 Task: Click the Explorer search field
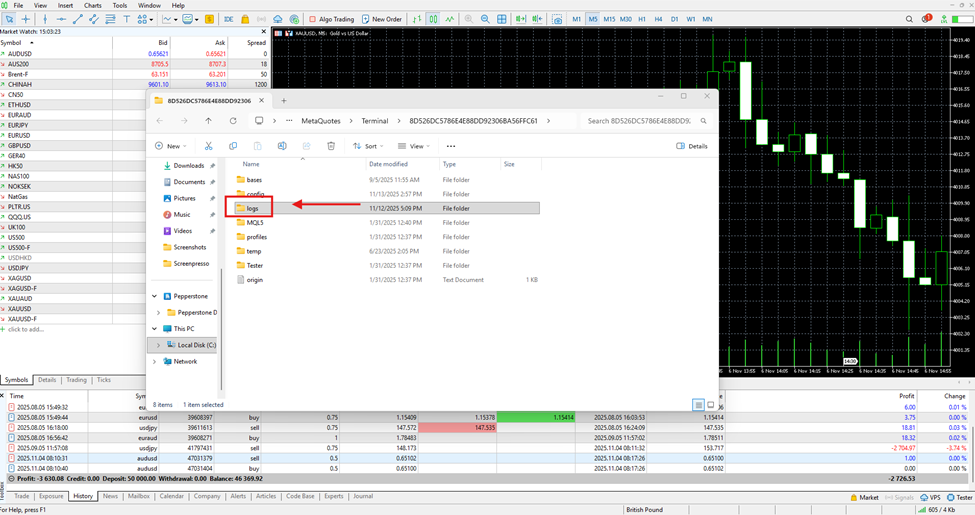click(640, 121)
